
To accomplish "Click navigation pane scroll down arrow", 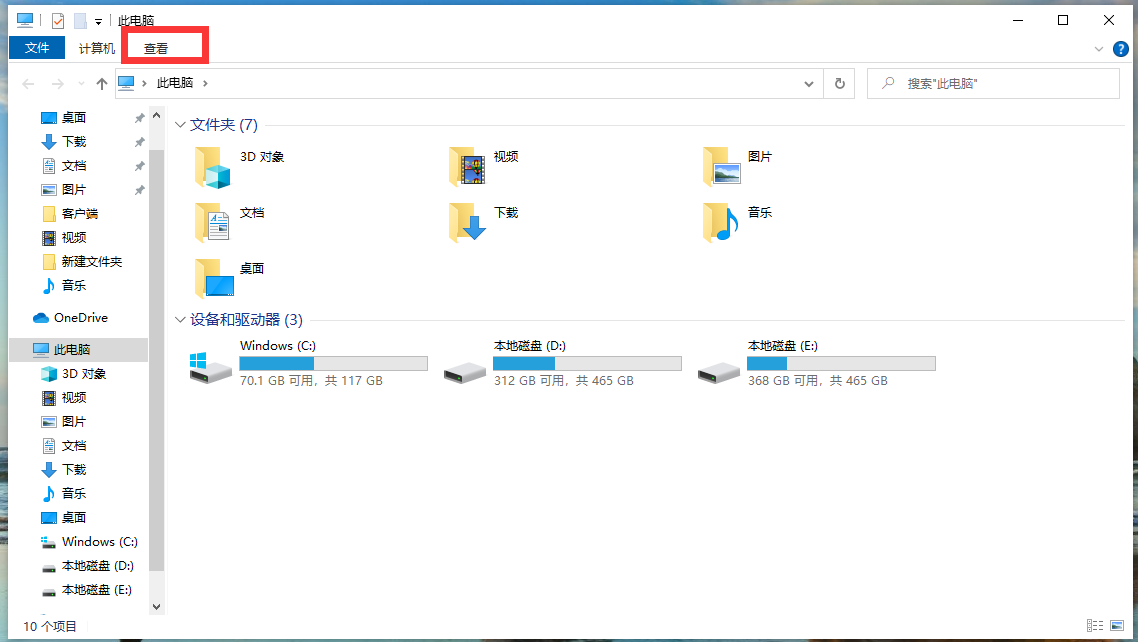I will click(157, 606).
